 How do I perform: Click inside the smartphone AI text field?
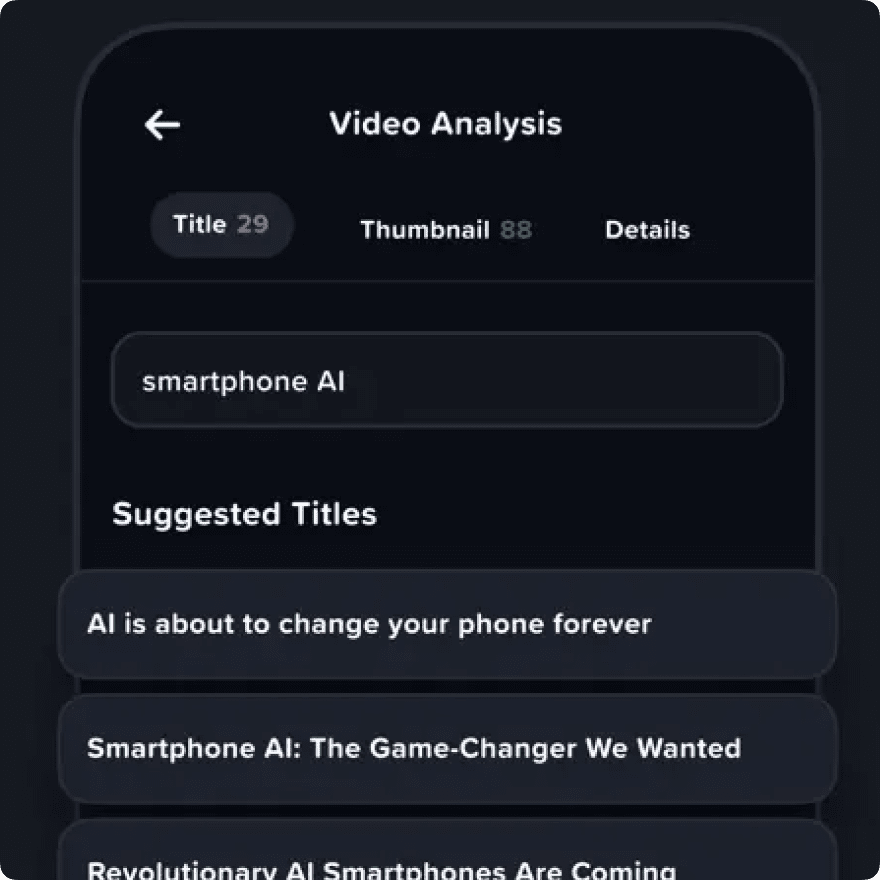coord(445,380)
